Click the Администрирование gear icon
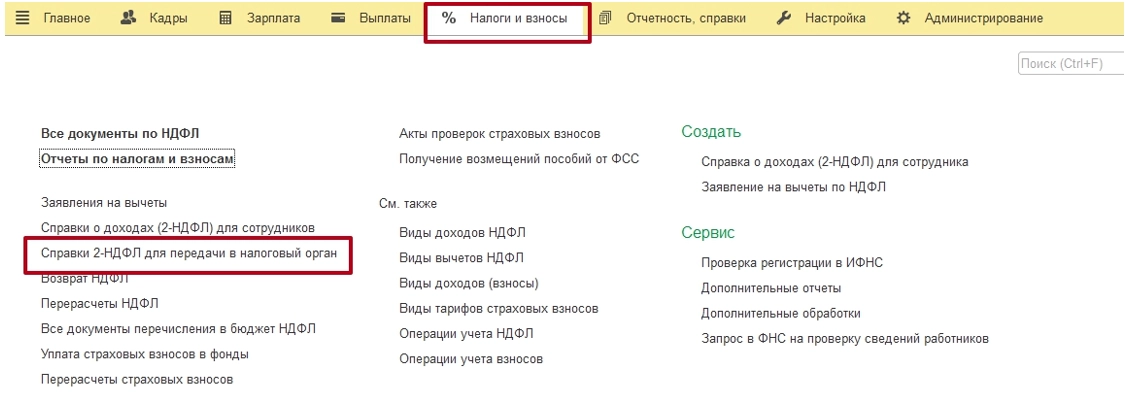 click(x=904, y=18)
